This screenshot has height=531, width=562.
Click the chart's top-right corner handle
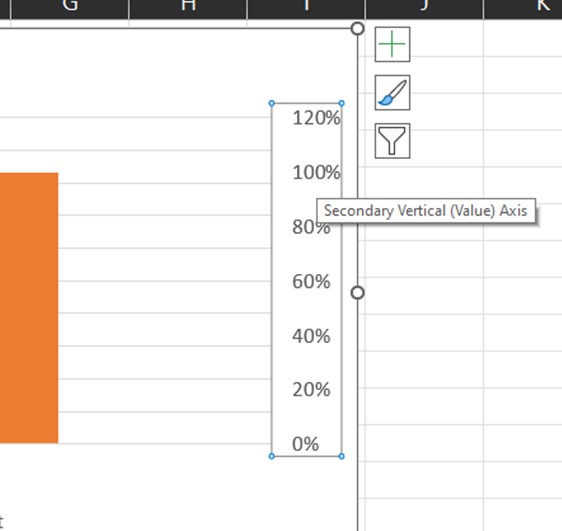[x=357, y=29]
